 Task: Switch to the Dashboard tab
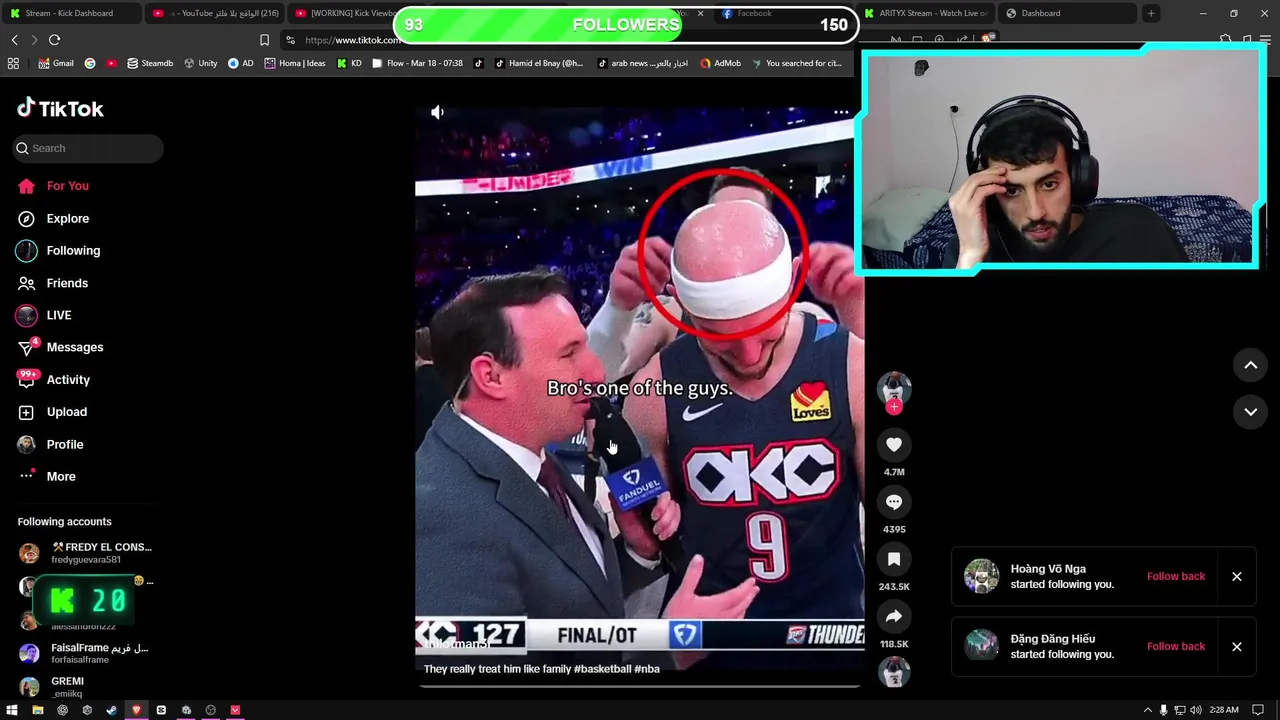pos(1067,13)
